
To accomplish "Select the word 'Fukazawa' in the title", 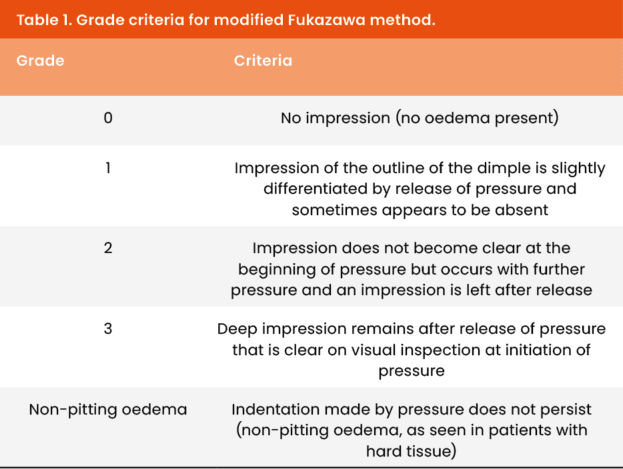I will point(326,20).
